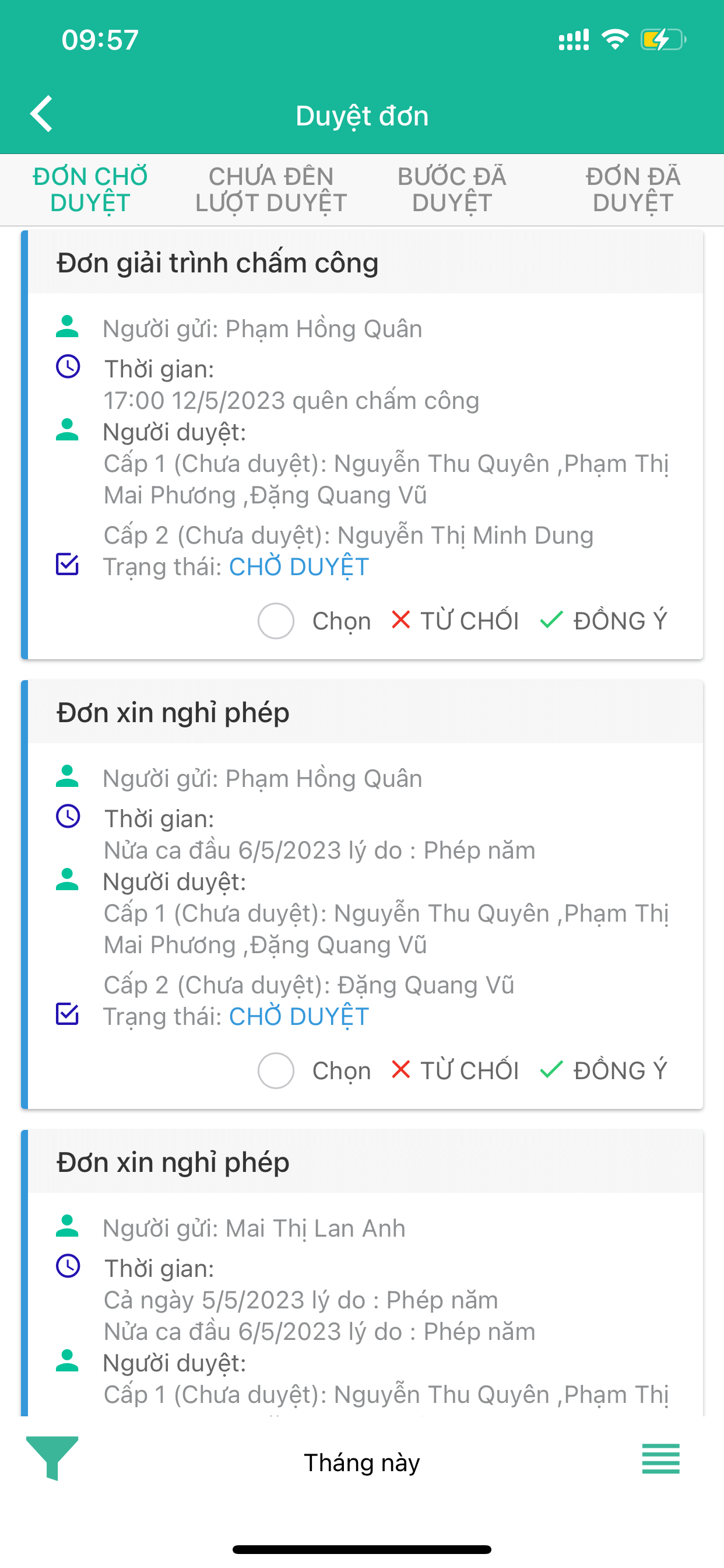The height and width of the screenshot is (1568, 724).
Task: Tap the CHỜ DUYỆT status link in second card
Action: pos(298,1017)
